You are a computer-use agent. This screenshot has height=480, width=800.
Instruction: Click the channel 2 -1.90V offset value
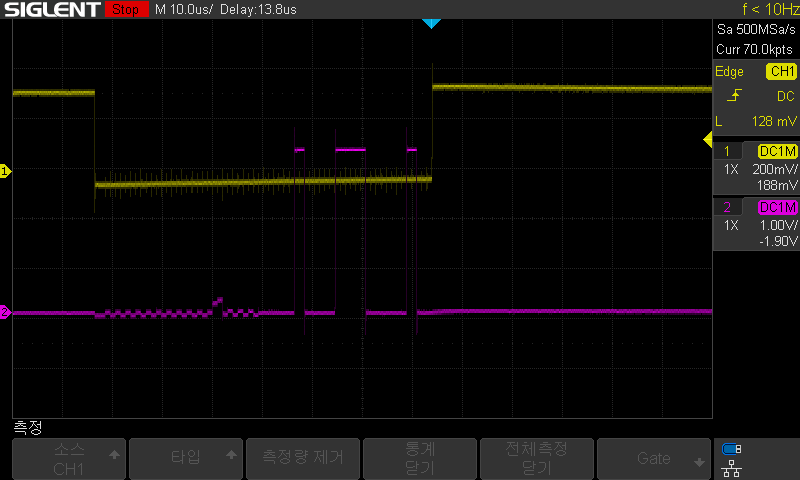pyautogui.click(x=778, y=241)
